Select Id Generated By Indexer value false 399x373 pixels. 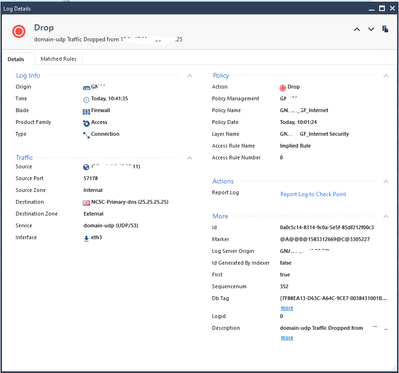coord(285,263)
